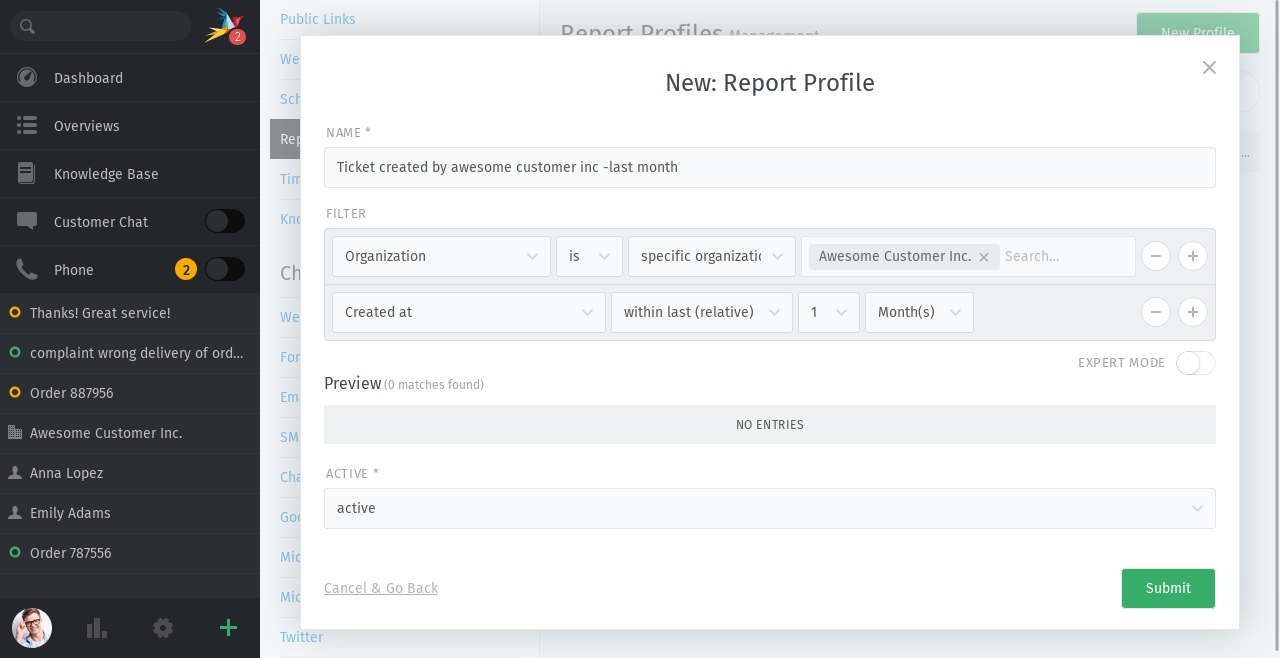Click Anna Lopez user icon
Viewport: 1280px width, 658px height.
15,473
